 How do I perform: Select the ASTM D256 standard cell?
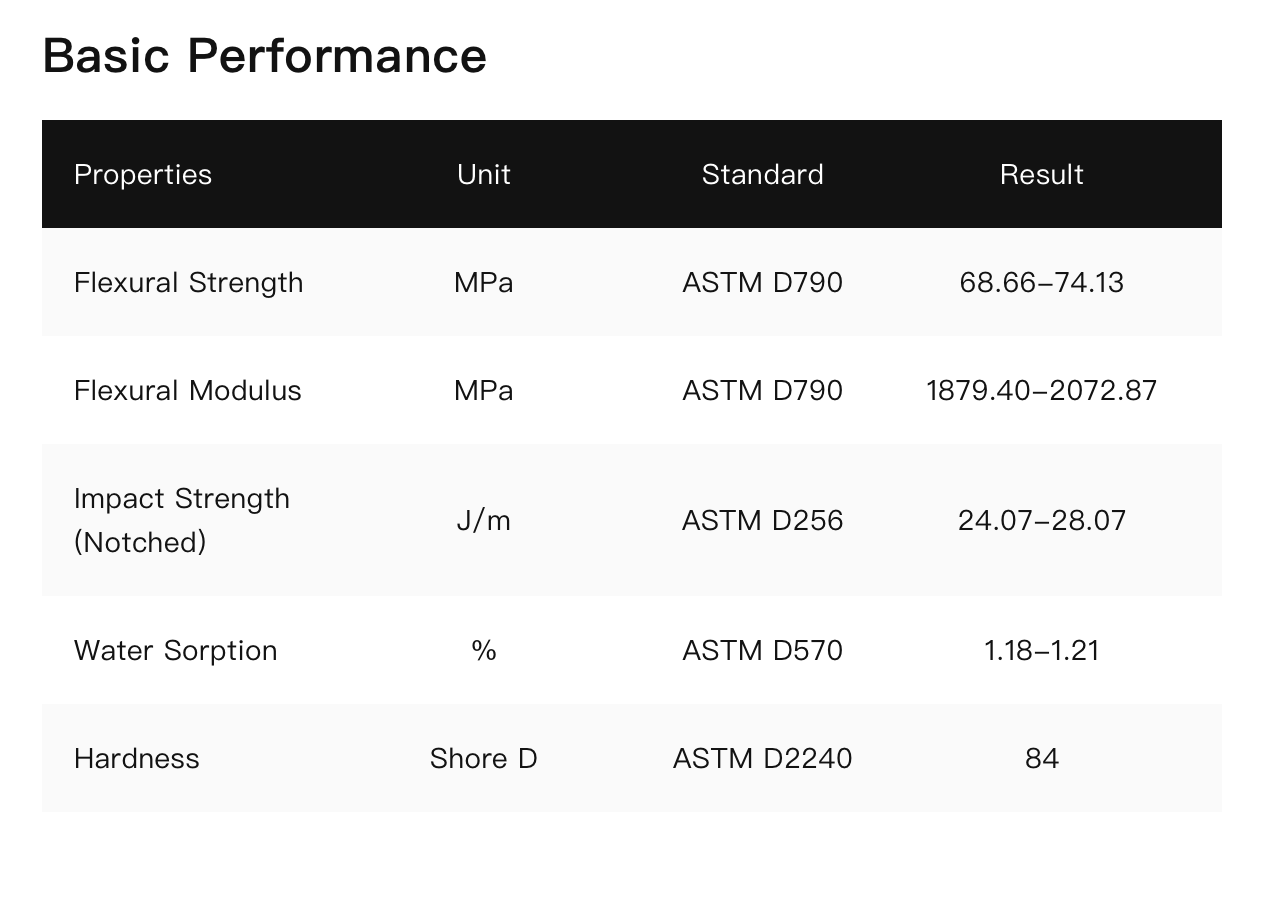[762, 521]
